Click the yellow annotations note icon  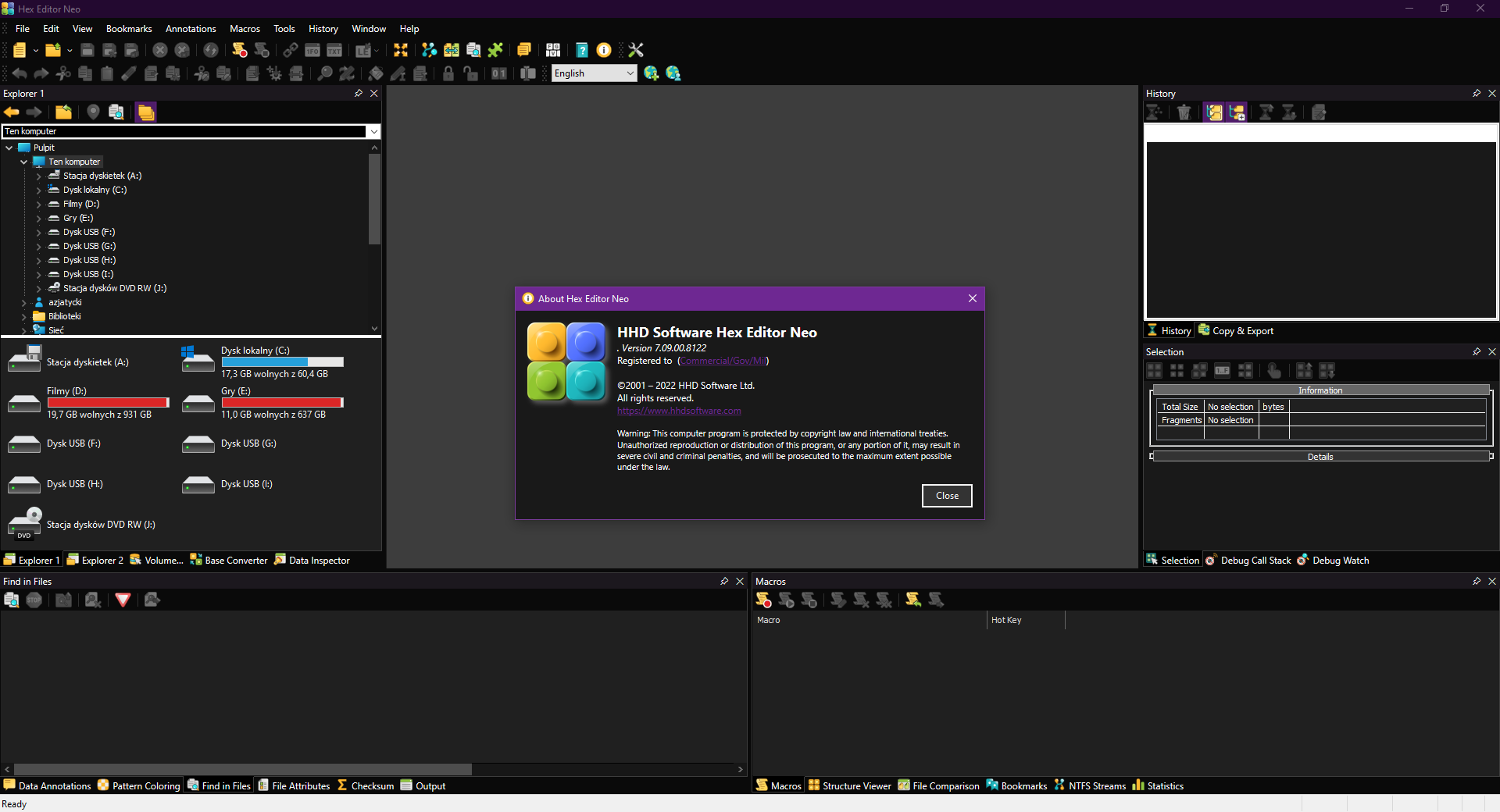(x=524, y=50)
